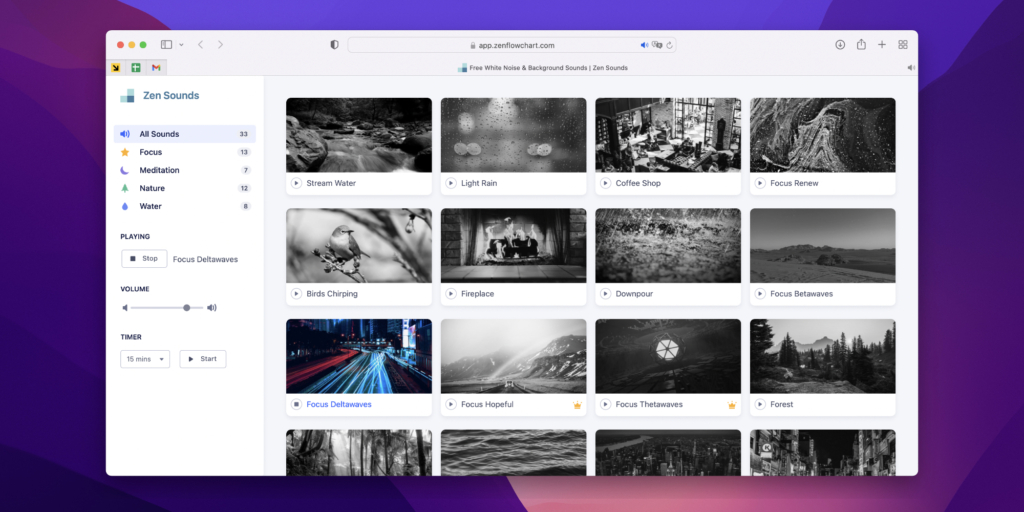Mute the tab using tab speaker icon
Screen dimensions: 1024x512
pyautogui.click(x=911, y=67)
